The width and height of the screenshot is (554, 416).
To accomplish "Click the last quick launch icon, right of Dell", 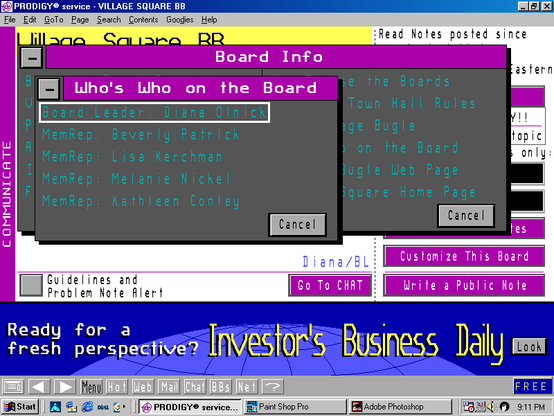I will click(118, 407).
